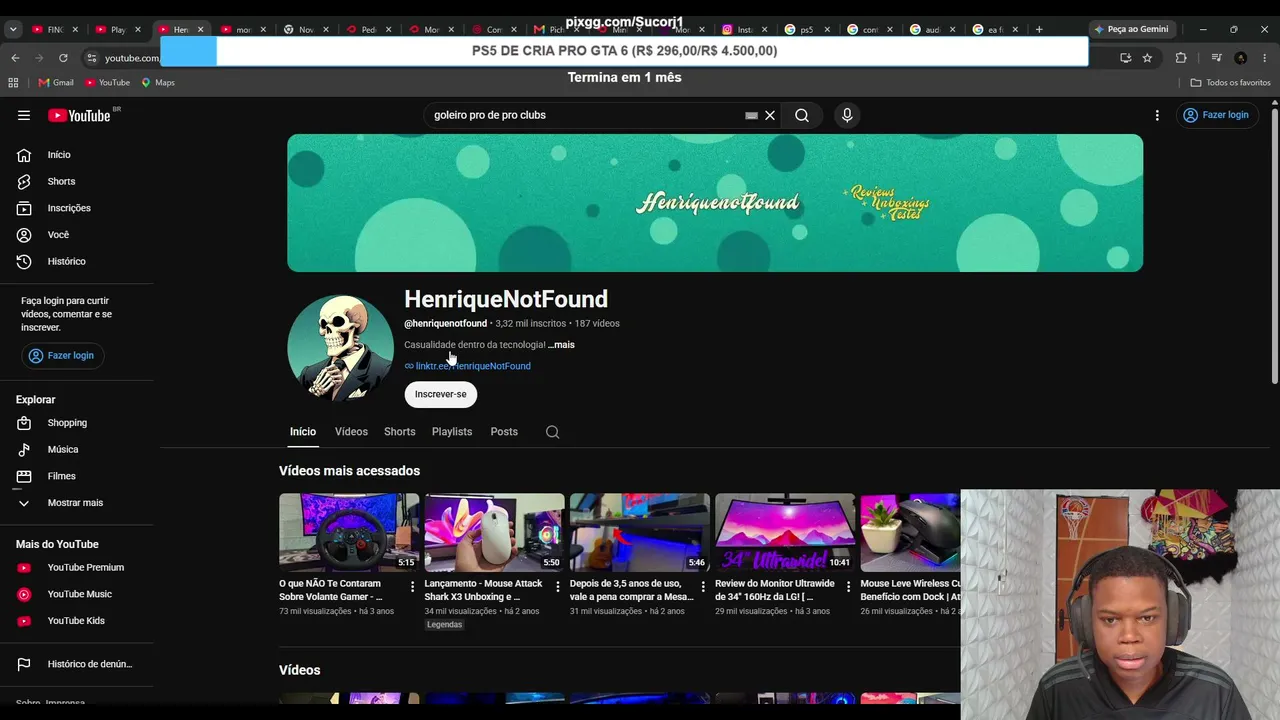Open a new browser tab
1280x720 pixels.
click(x=1039, y=30)
